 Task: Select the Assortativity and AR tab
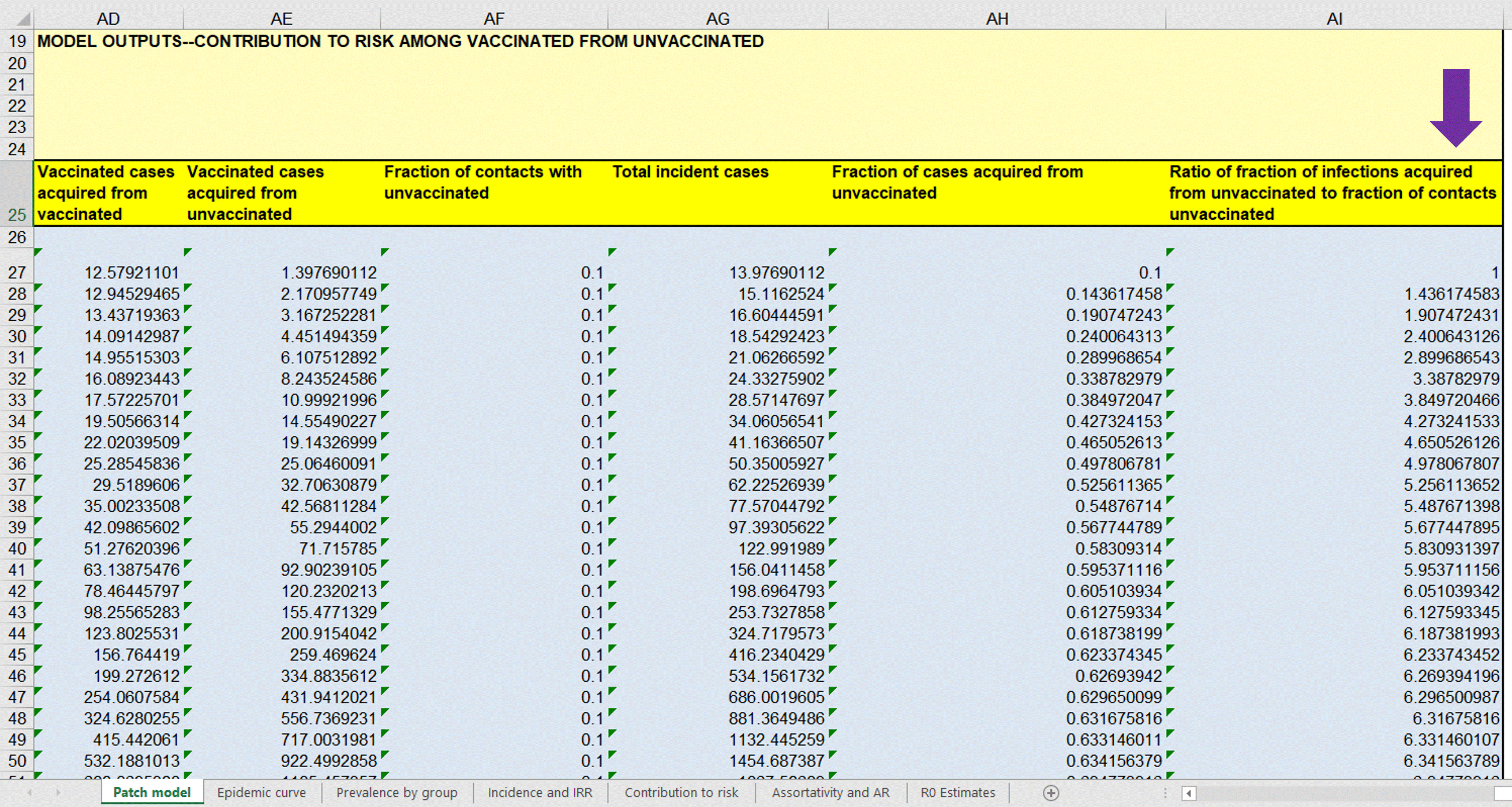click(x=830, y=793)
